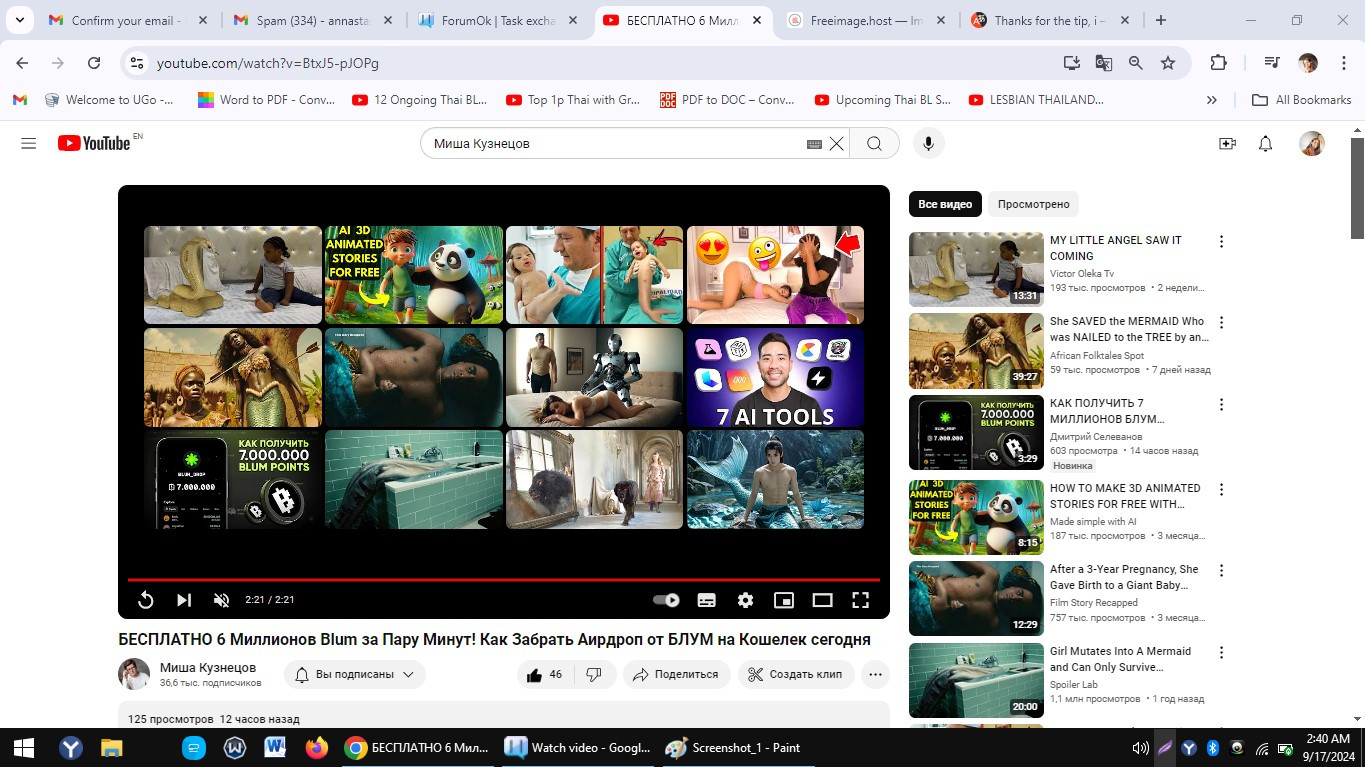Open the YouTube account avatar menu
The height and width of the screenshot is (767, 1365).
tap(1311, 143)
